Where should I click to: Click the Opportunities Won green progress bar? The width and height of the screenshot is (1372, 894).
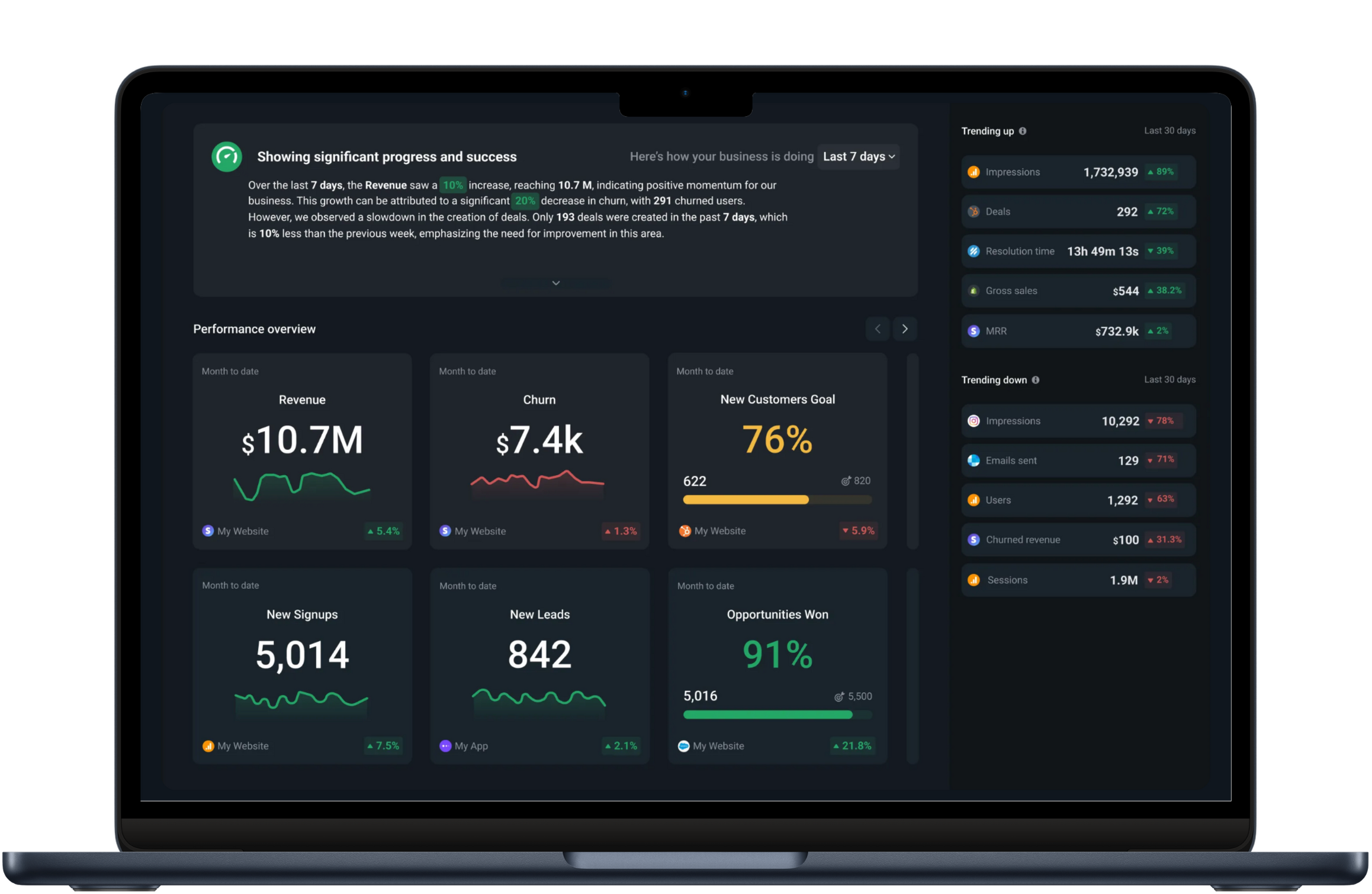coord(767,715)
